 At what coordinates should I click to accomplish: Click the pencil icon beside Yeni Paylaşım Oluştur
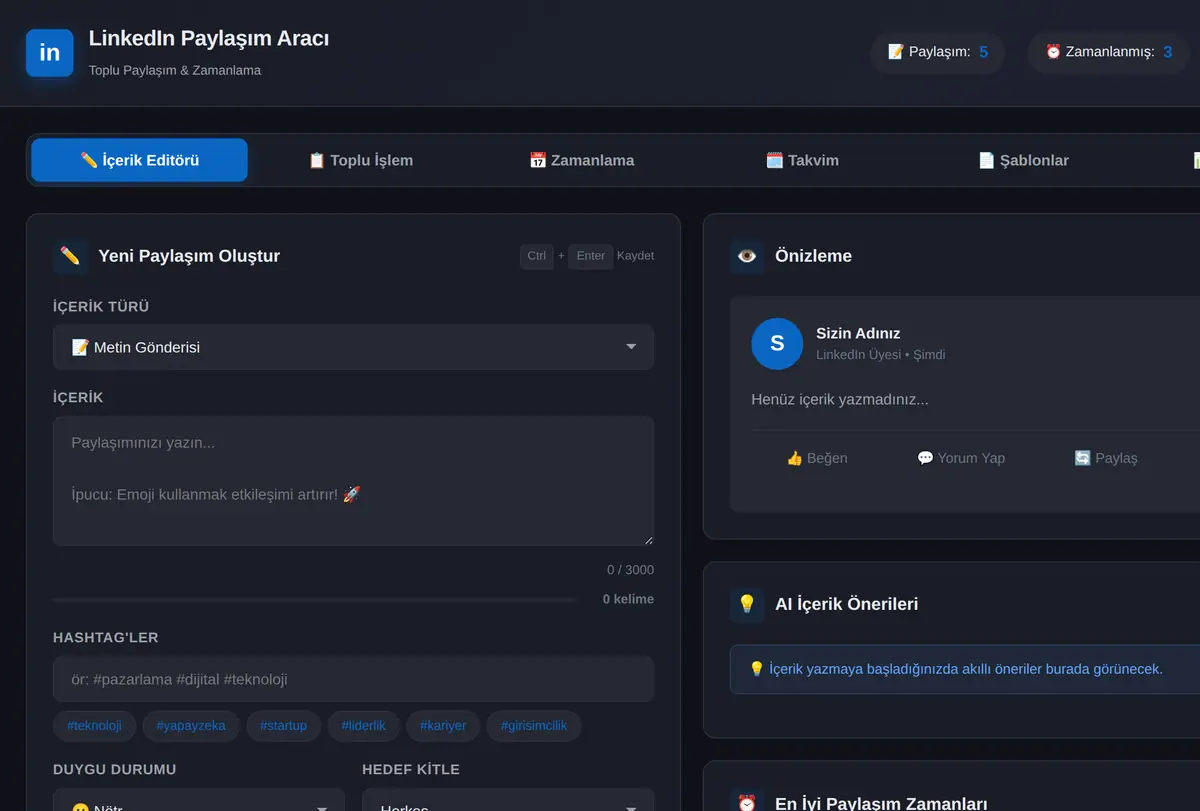[x=71, y=256]
